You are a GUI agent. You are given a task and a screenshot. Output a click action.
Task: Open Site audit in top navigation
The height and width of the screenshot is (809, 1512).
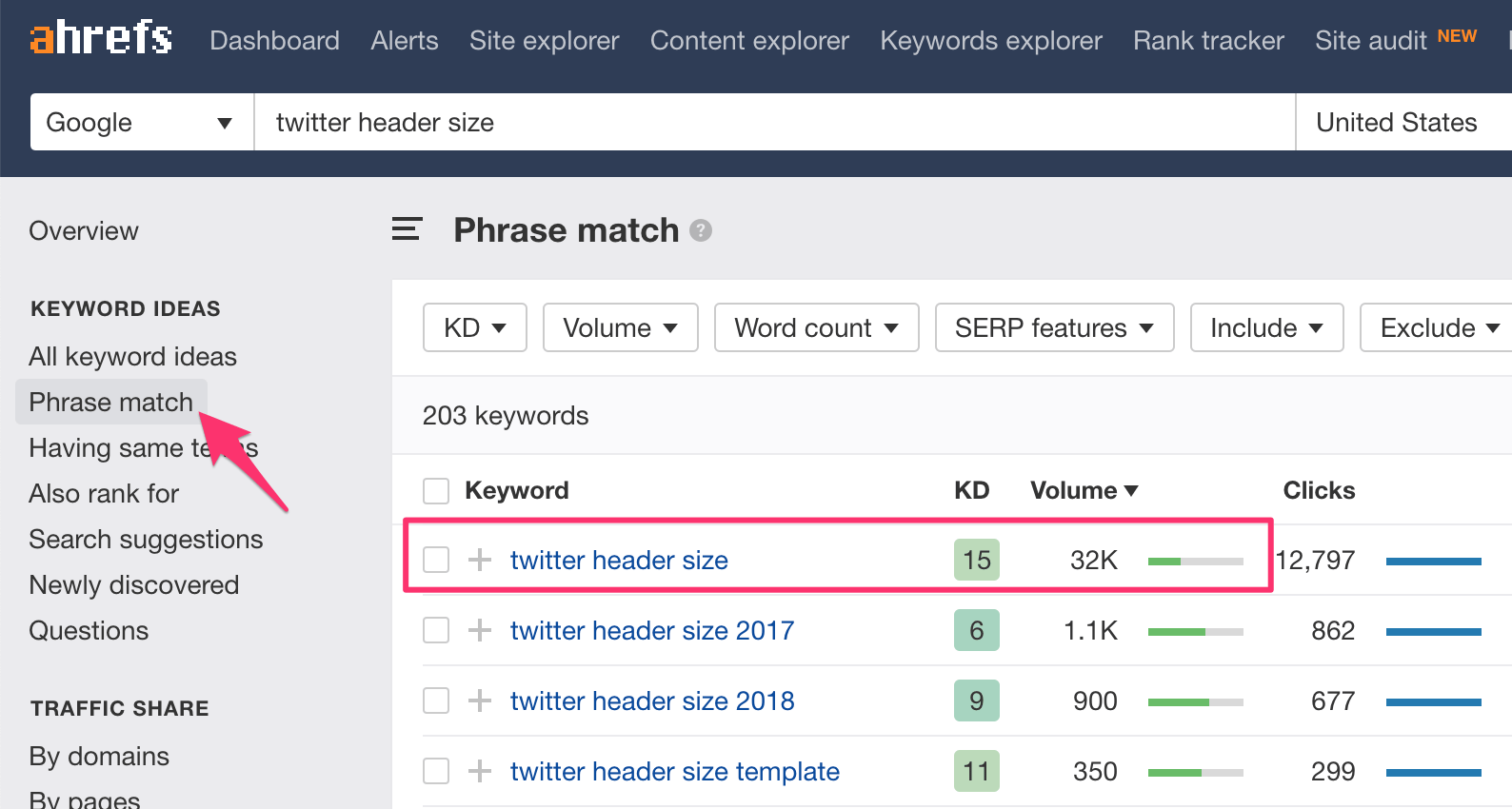(x=1371, y=41)
